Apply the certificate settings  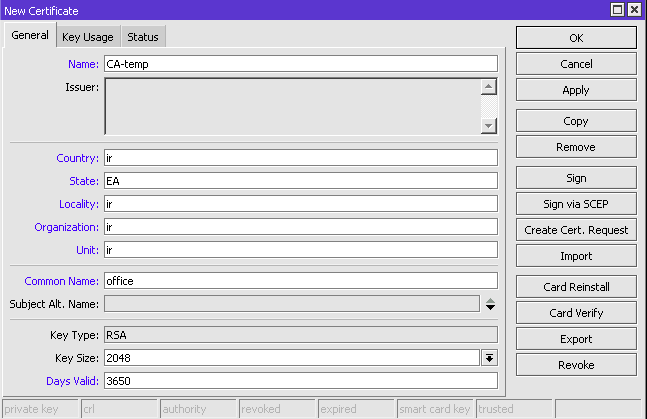pos(576,90)
